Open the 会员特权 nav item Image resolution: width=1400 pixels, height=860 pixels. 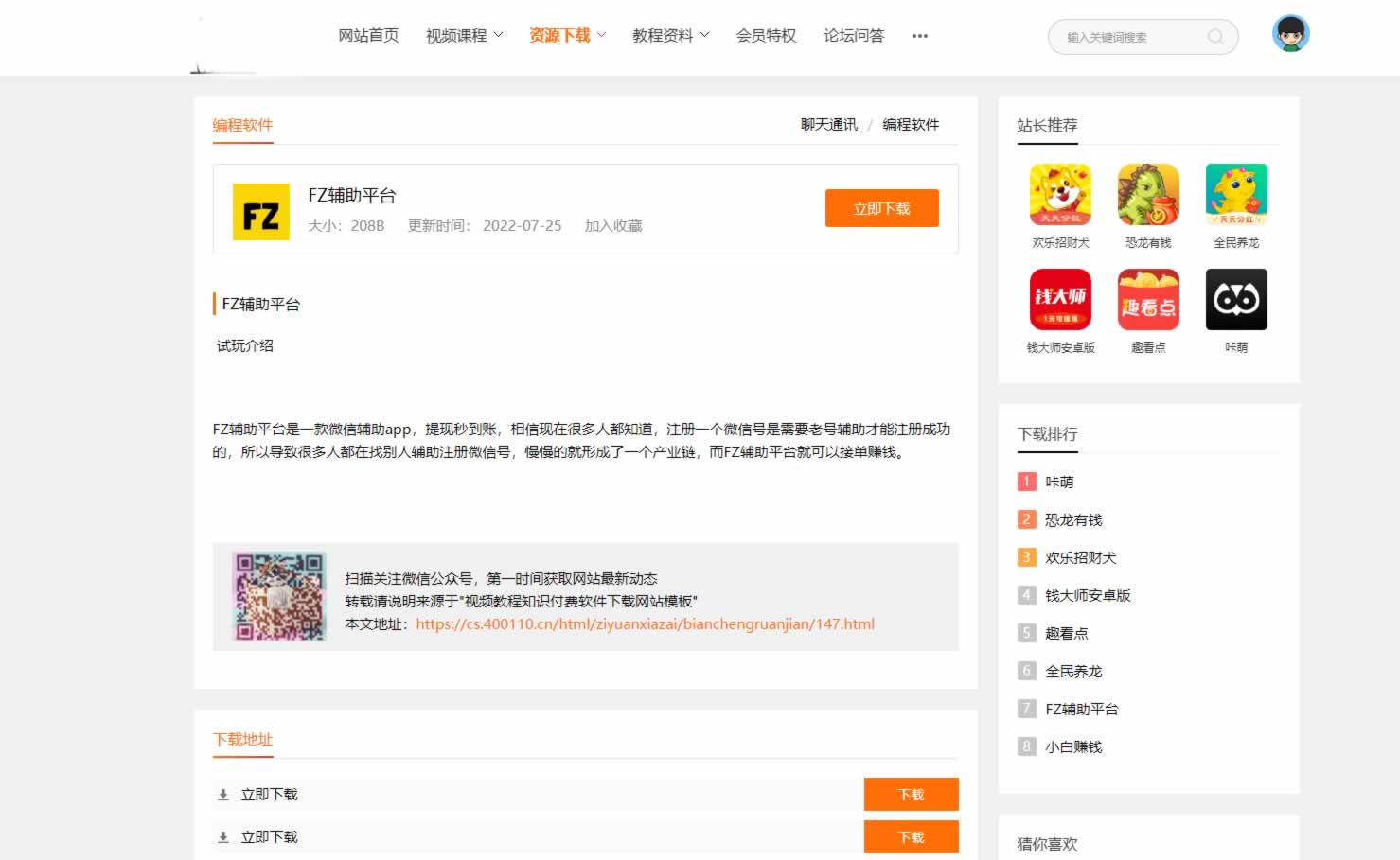[766, 36]
